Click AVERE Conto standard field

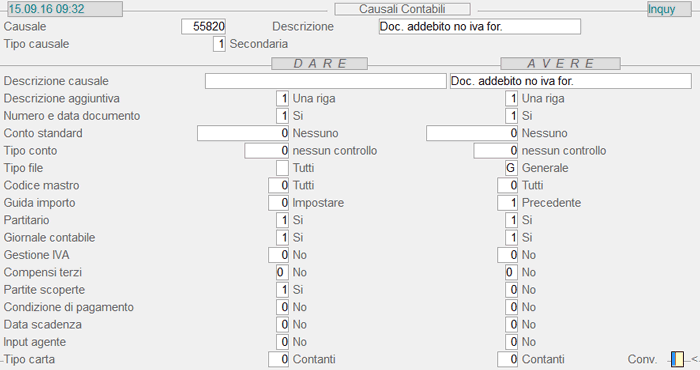(472, 133)
